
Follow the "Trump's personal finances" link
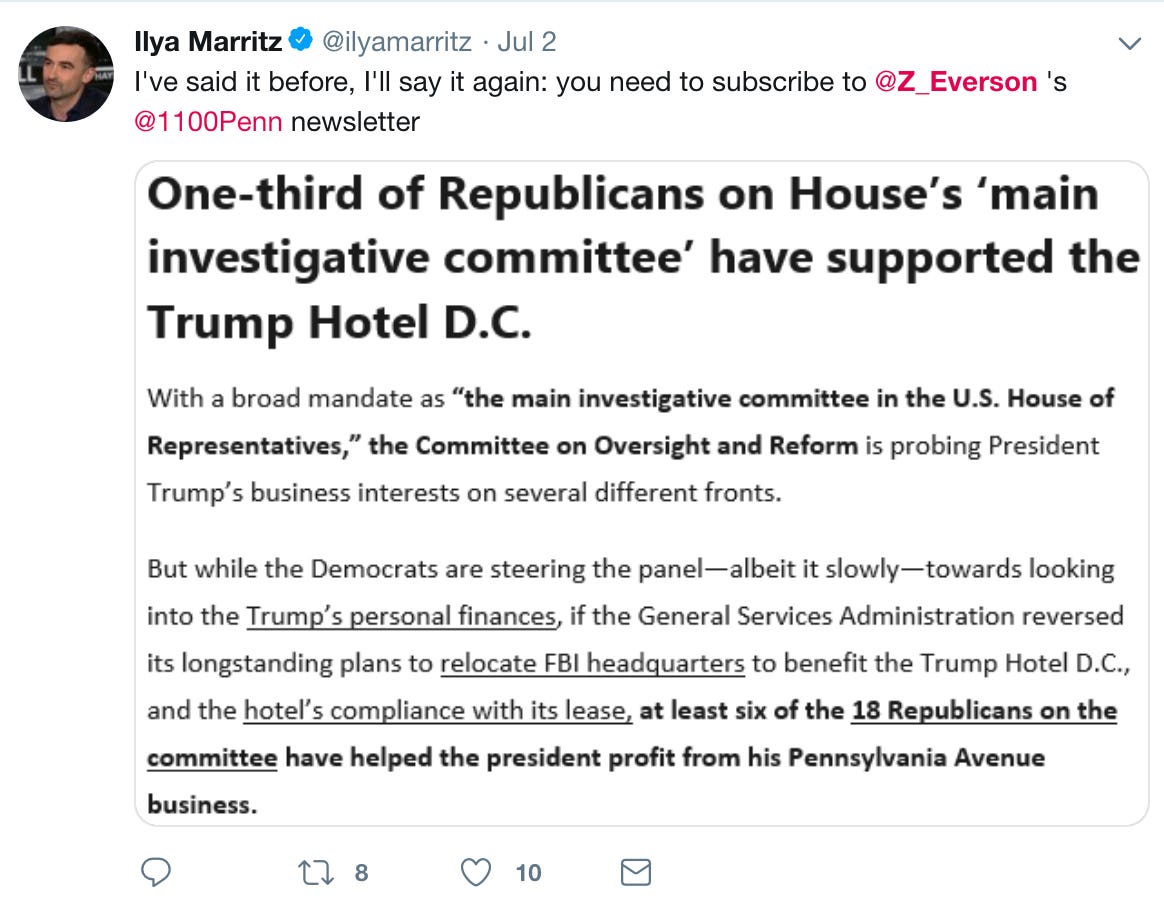pyautogui.click(x=402, y=616)
